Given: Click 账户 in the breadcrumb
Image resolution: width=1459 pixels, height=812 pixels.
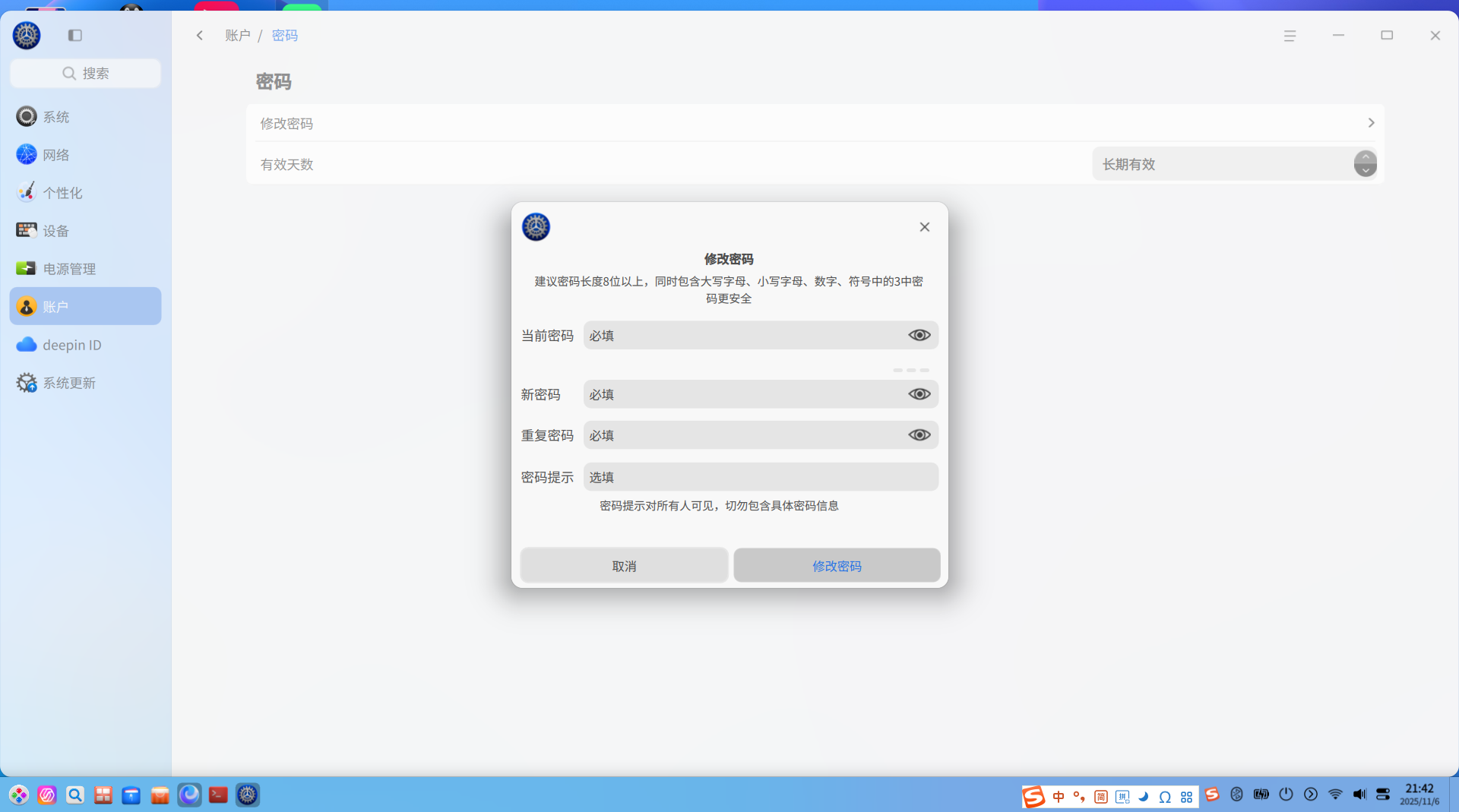Looking at the screenshot, I should click(x=238, y=35).
